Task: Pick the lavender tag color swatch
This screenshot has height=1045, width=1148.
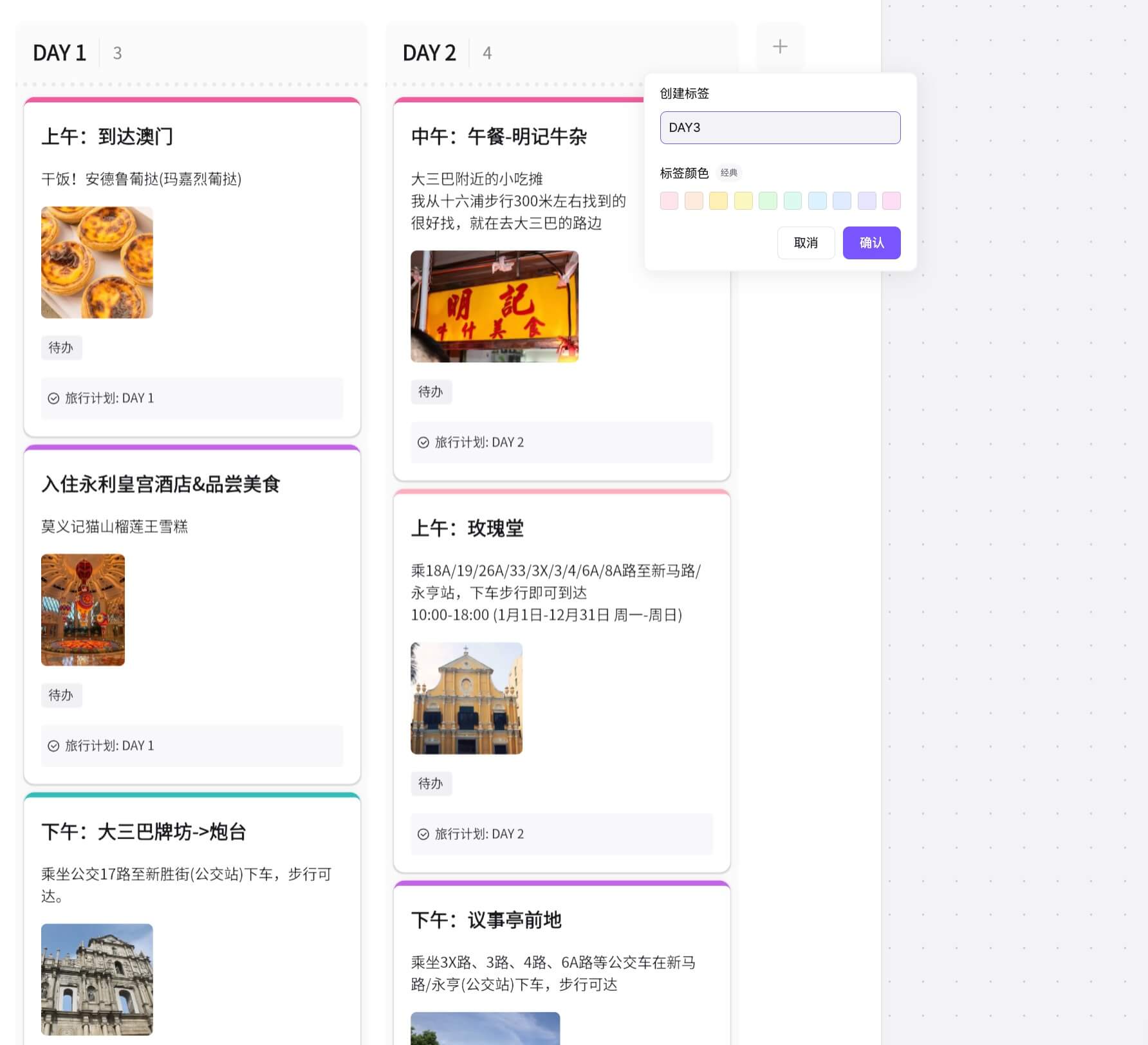Action: pyautogui.click(x=867, y=201)
